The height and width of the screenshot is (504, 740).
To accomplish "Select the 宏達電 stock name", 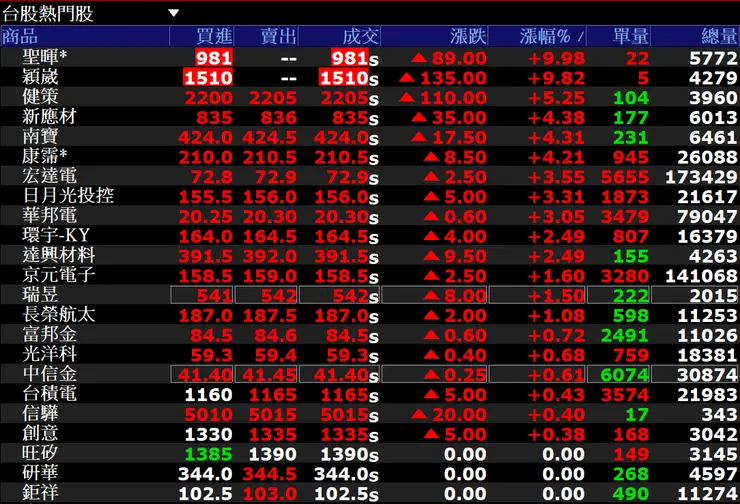I will (49, 176).
